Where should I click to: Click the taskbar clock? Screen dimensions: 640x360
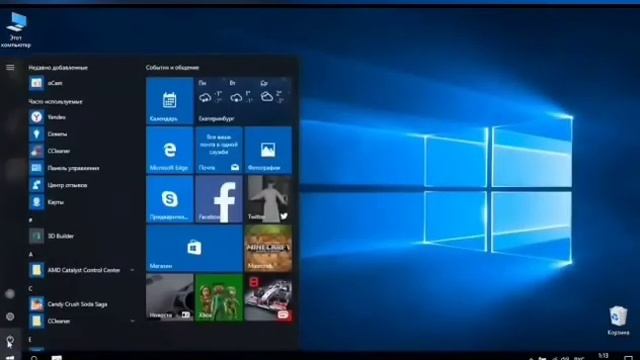point(603,356)
